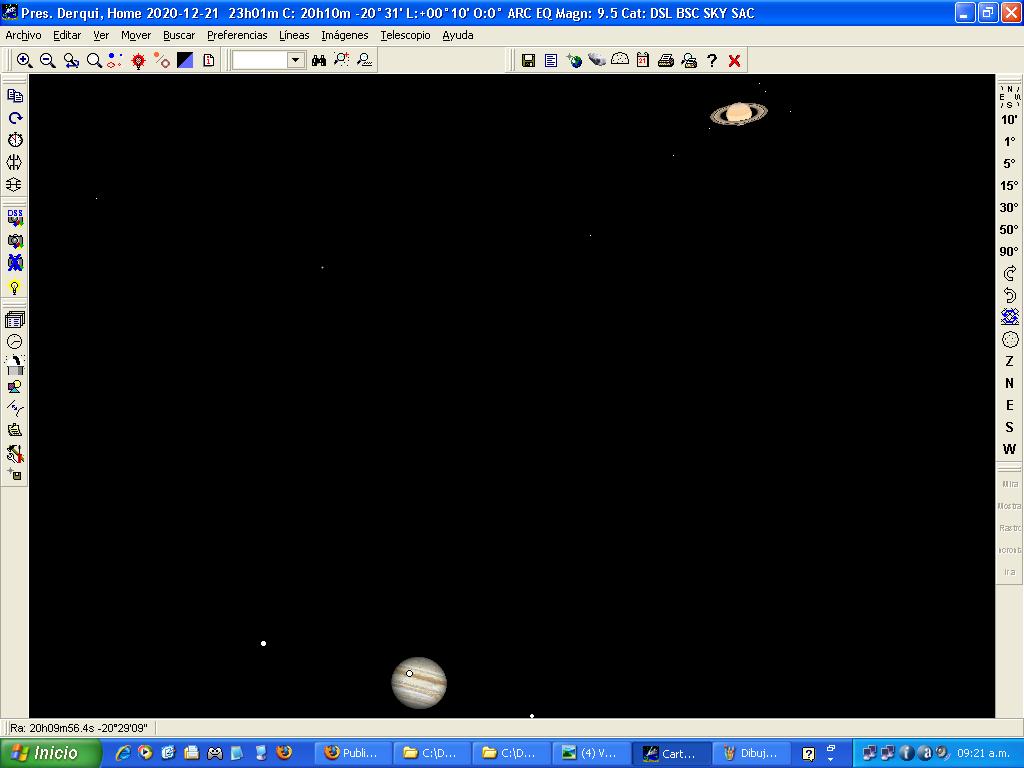
Task: Open the Mover menu
Action: pyautogui.click(x=136, y=35)
